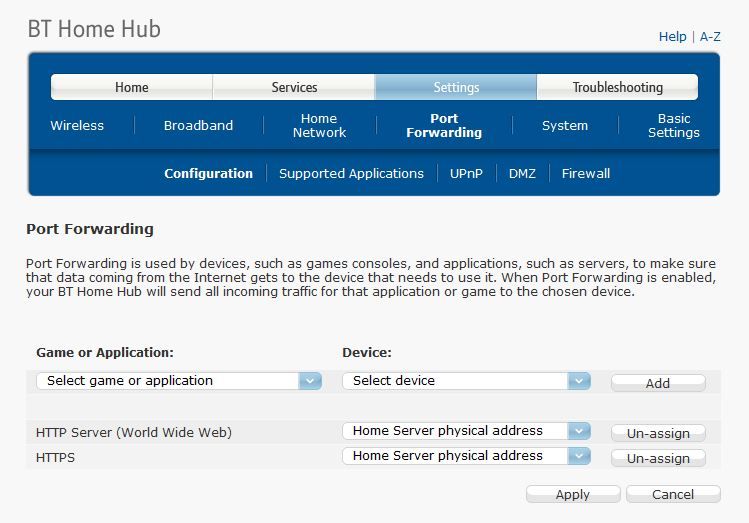Open the Select device dropdown

pos(467,381)
